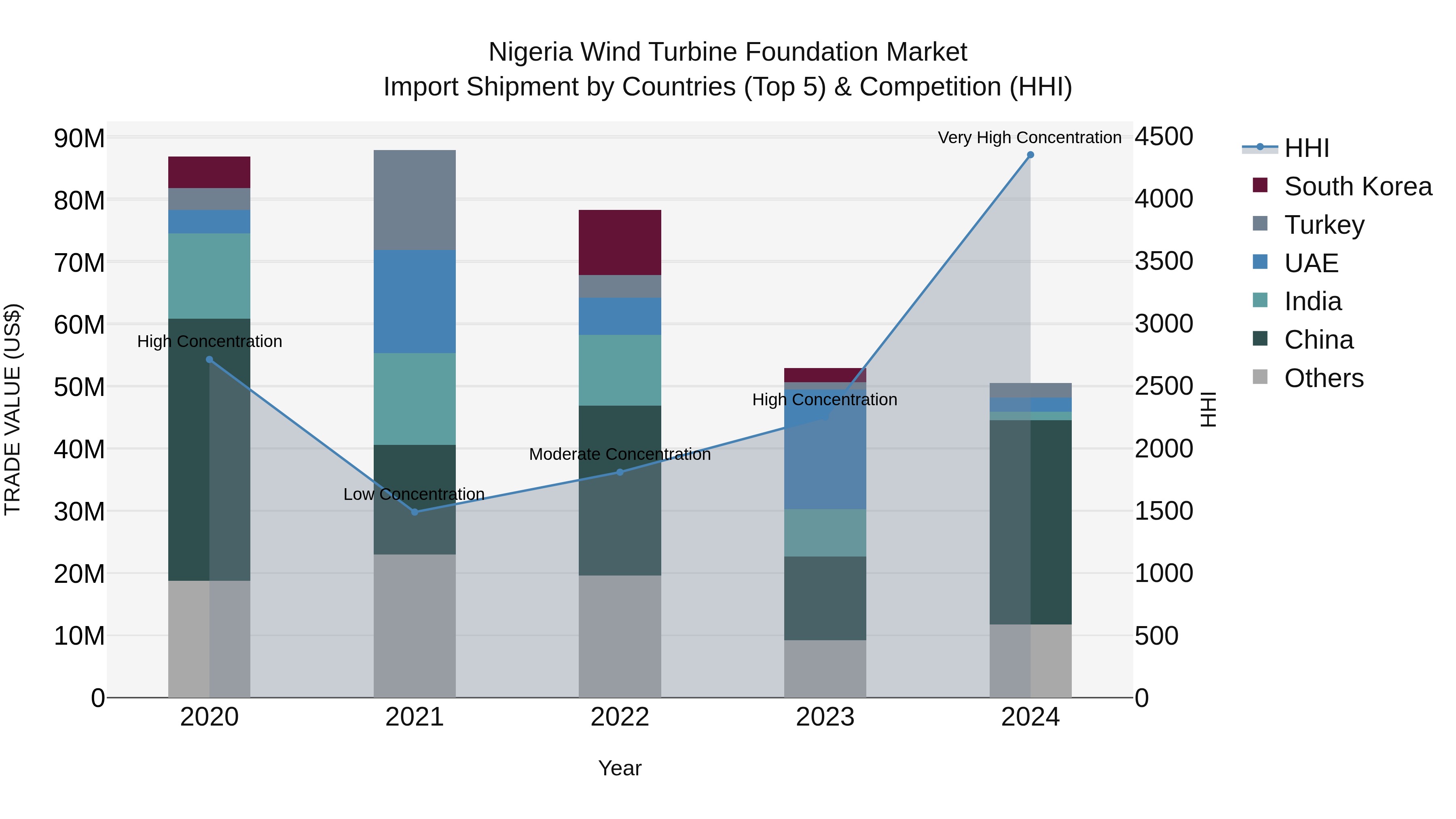Click the Low Concentration annotation
Viewport: 1456px width, 819px height.
coord(414,494)
